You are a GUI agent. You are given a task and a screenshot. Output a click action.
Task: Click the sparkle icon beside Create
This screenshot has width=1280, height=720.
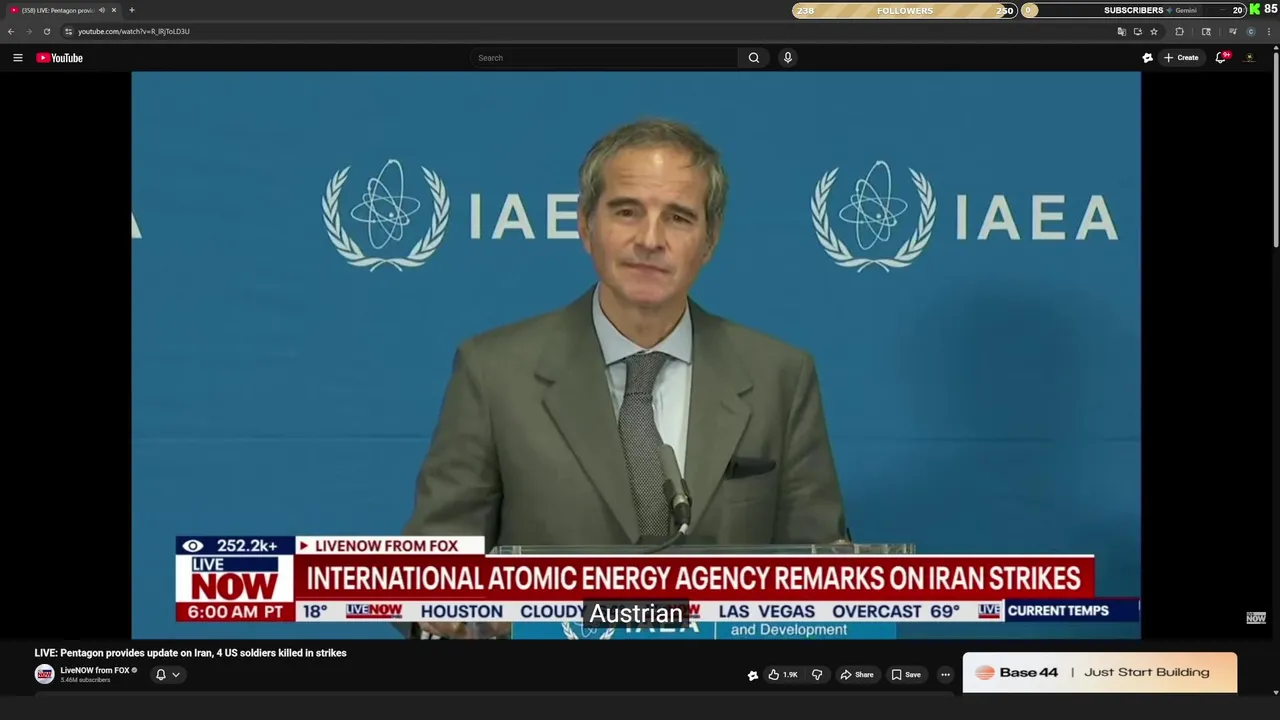click(1147, 58)
